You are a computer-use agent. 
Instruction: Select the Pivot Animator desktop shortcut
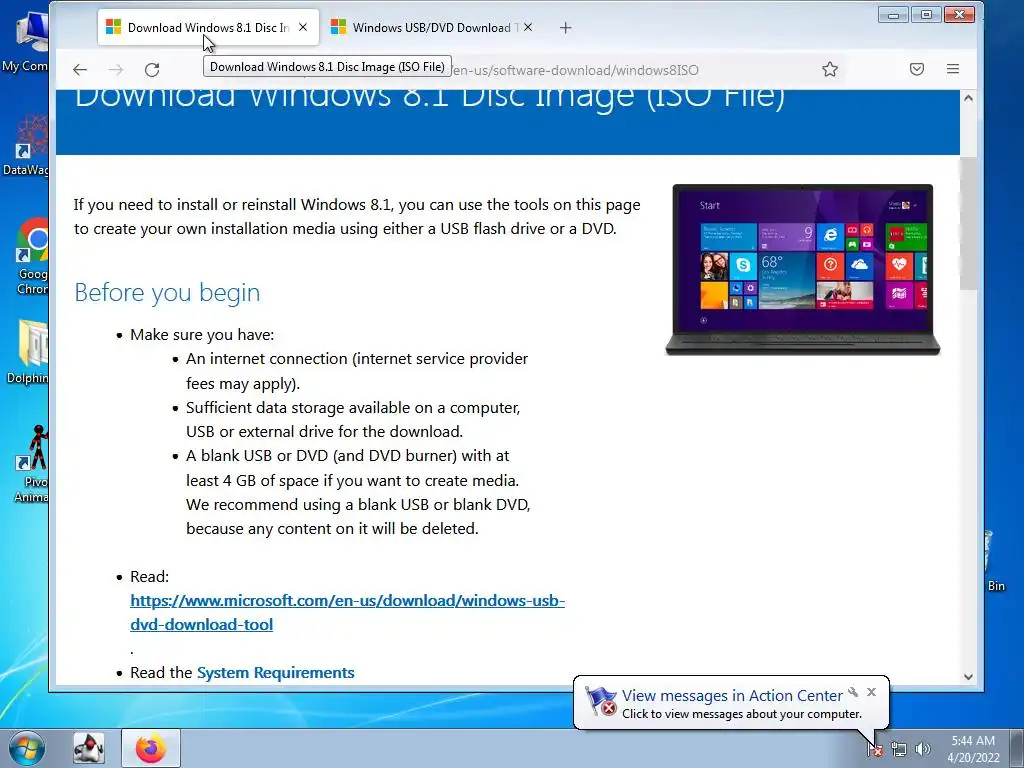tap(31, 464)
